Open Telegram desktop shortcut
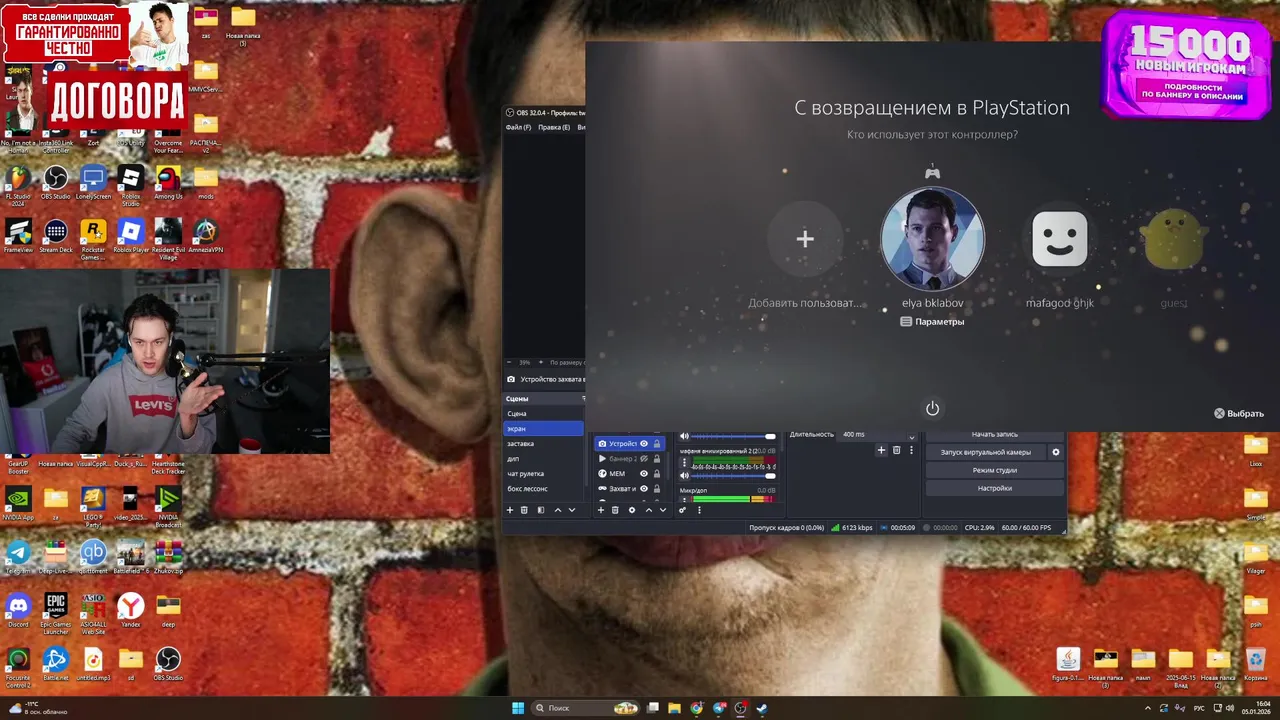Viewport: 1280px width, 720px height. tap(18, 557)
